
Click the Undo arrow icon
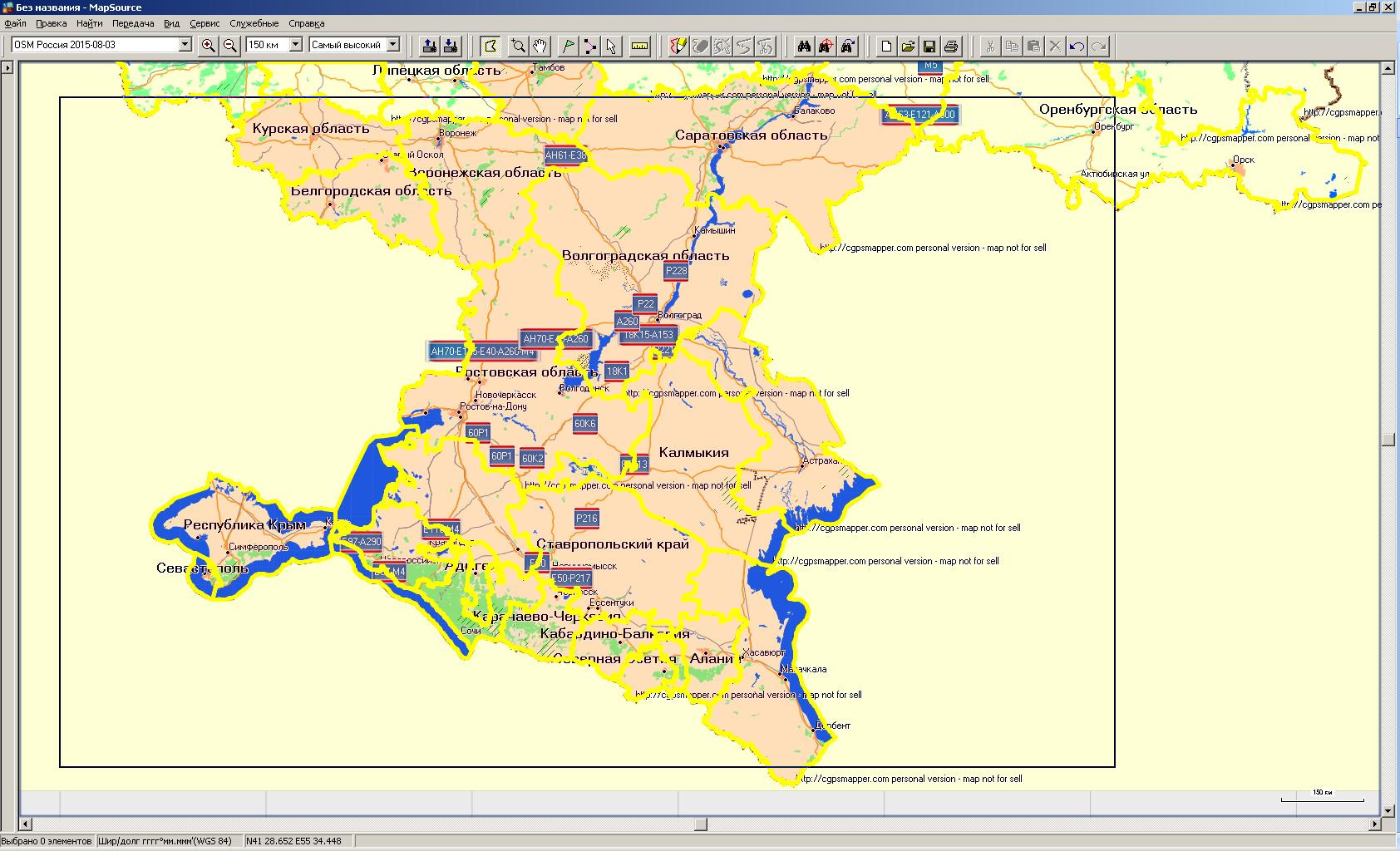(x=1077, y=46)
